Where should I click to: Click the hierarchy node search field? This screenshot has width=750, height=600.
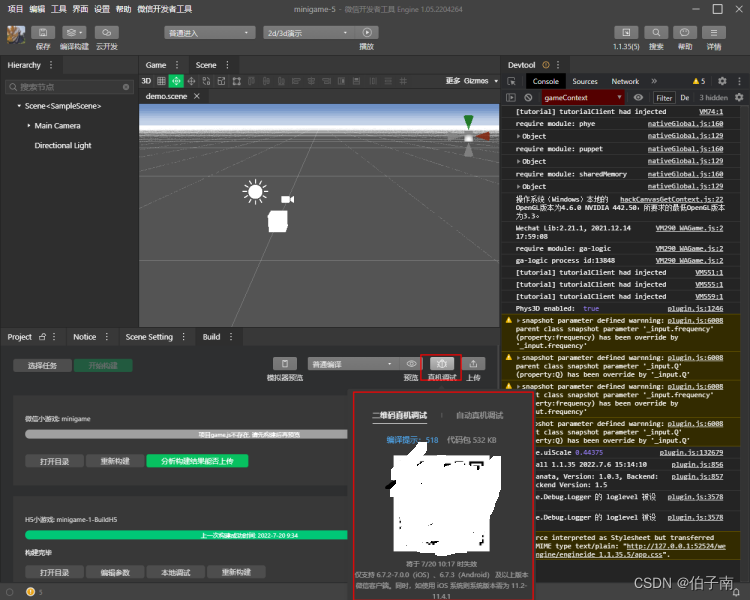[69, 87]
